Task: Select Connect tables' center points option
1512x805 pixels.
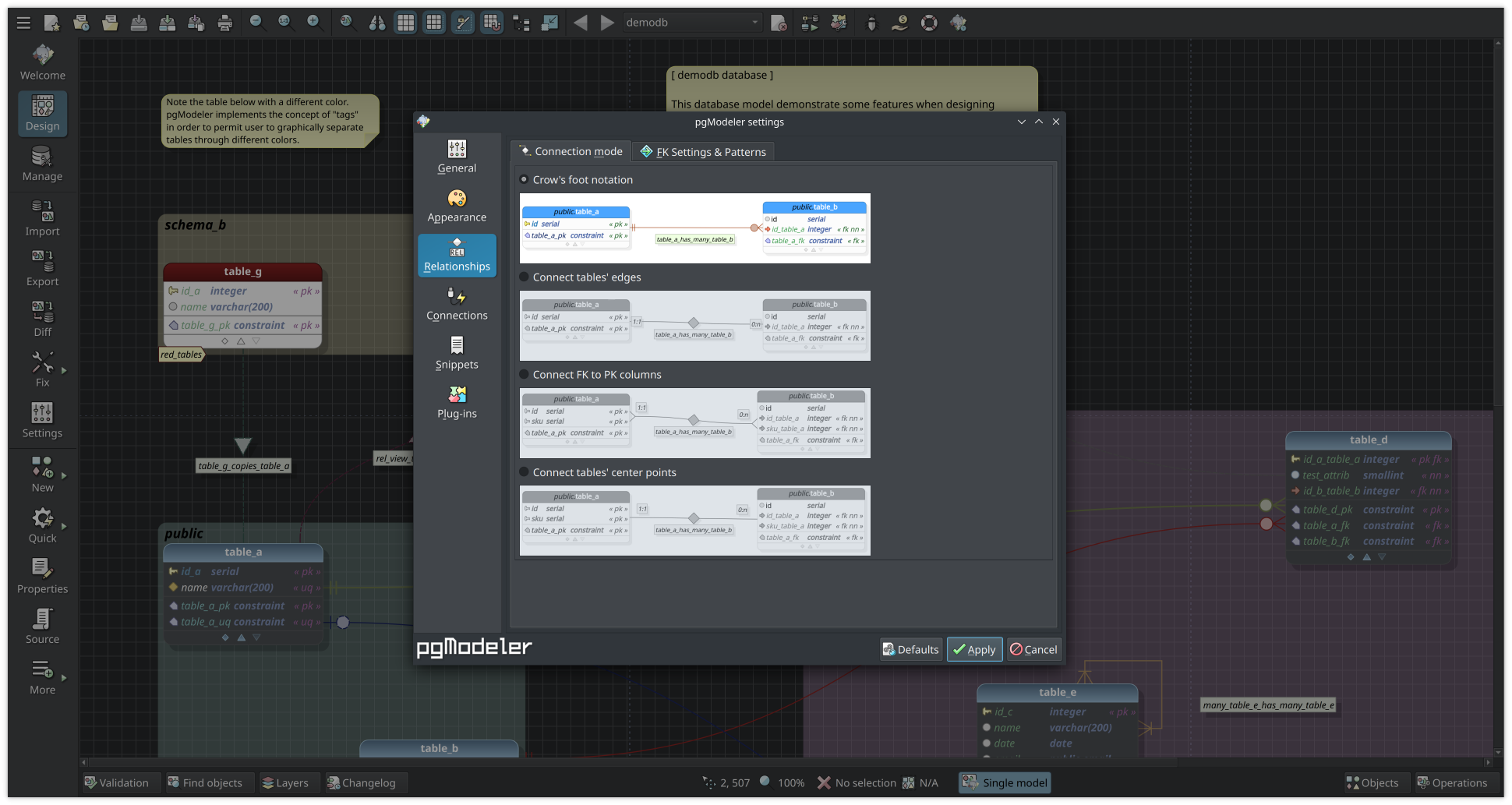Action: (598, 472)
